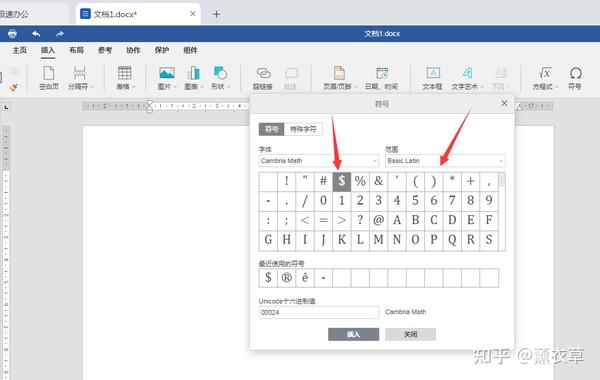Image resolution: width=600 pixels, height=380 pixels.
Task: Click the Insert button in symbol dialog
Action: [x=354, y=334]
